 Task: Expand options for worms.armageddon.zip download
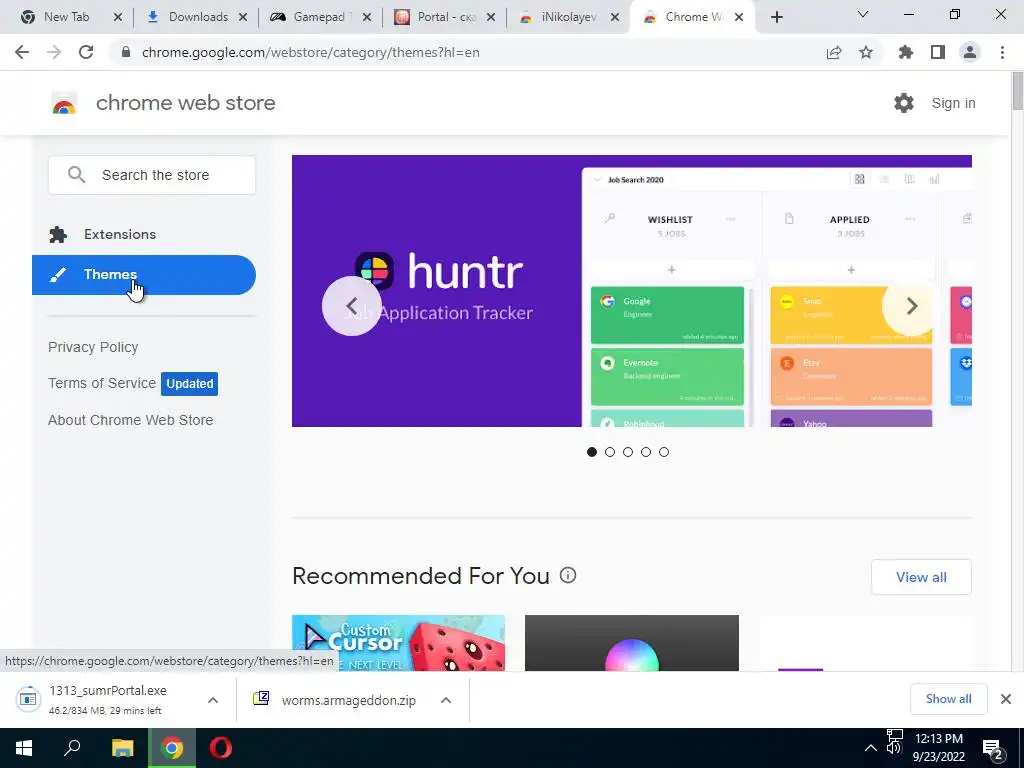(446, 700)
